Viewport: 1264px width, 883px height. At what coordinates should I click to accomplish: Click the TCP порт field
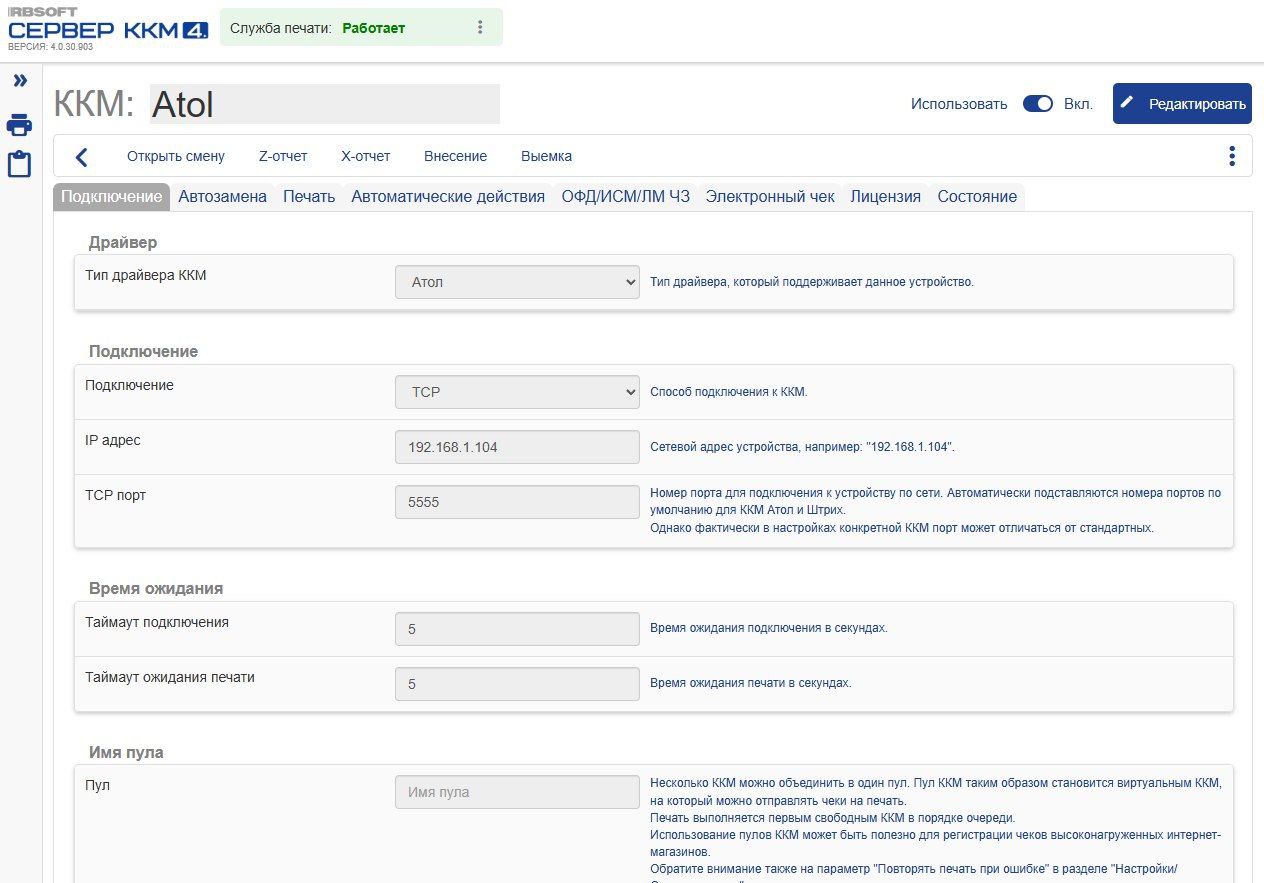coord(518,502)
